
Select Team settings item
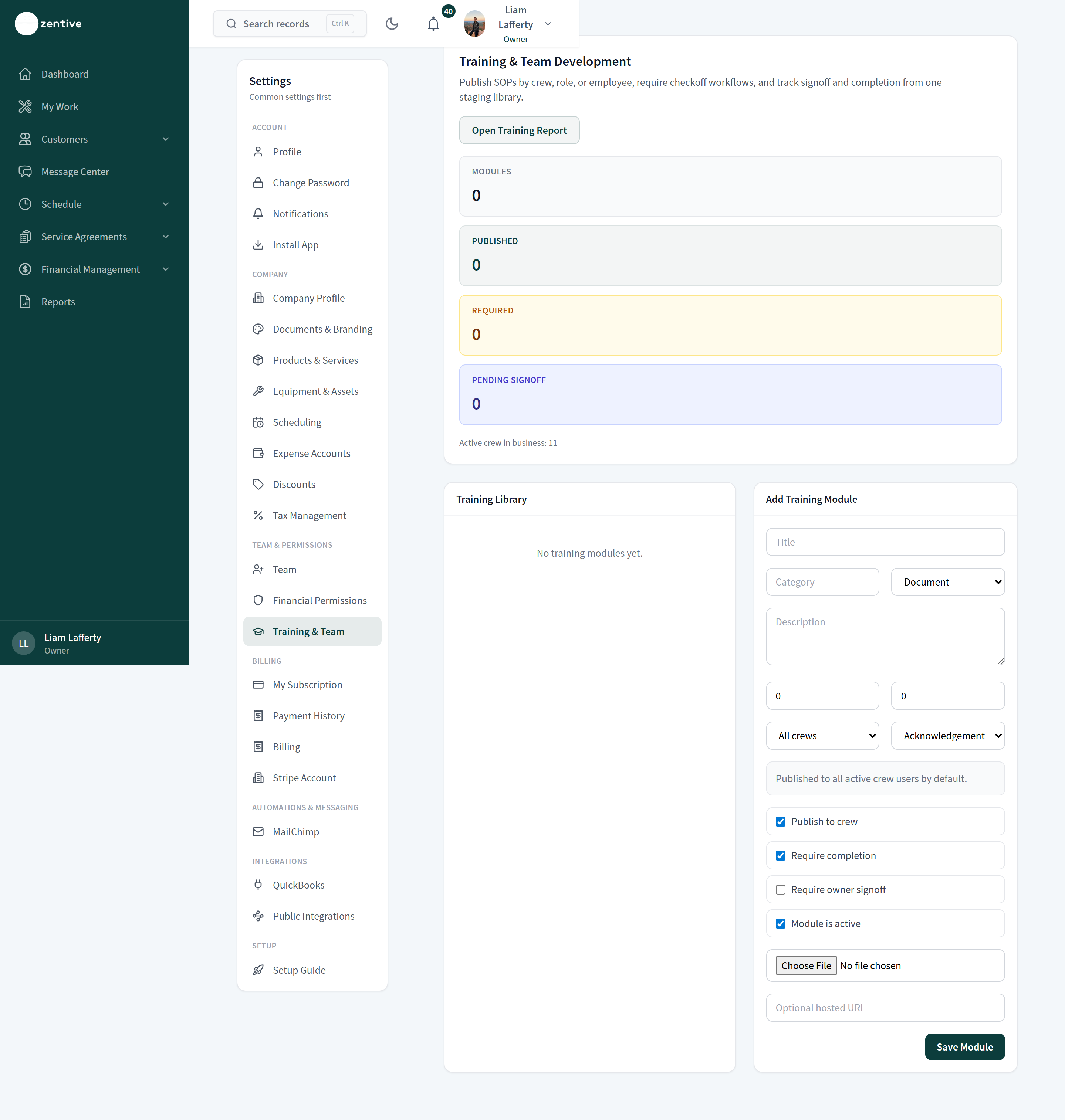coord(312,569)
